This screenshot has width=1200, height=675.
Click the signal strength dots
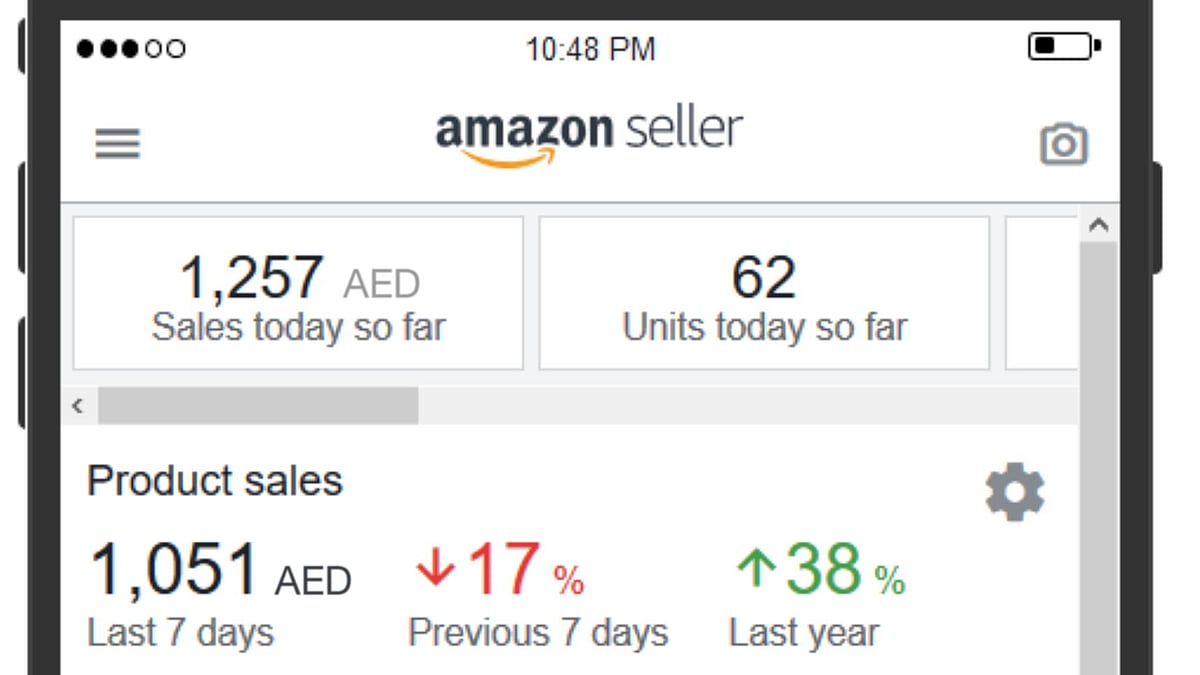click(x=130, y=47)
